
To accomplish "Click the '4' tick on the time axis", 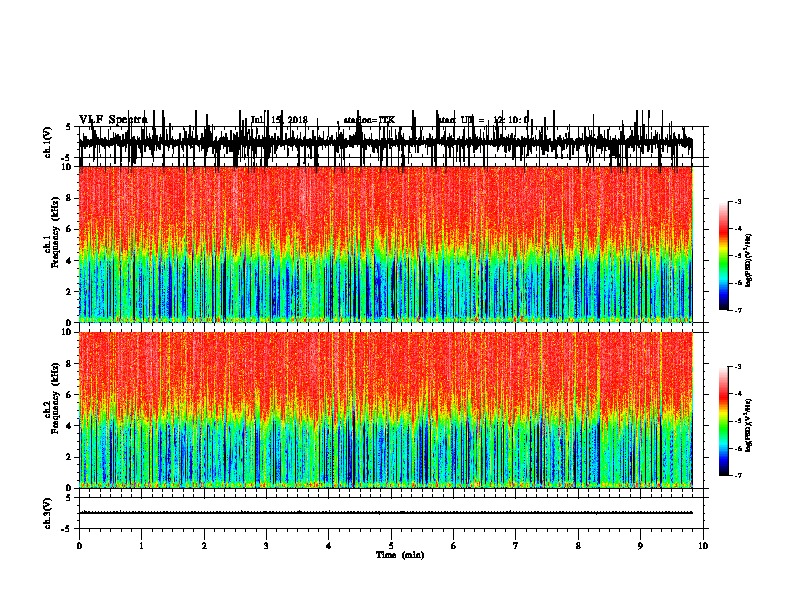I will tap(329, 546).
